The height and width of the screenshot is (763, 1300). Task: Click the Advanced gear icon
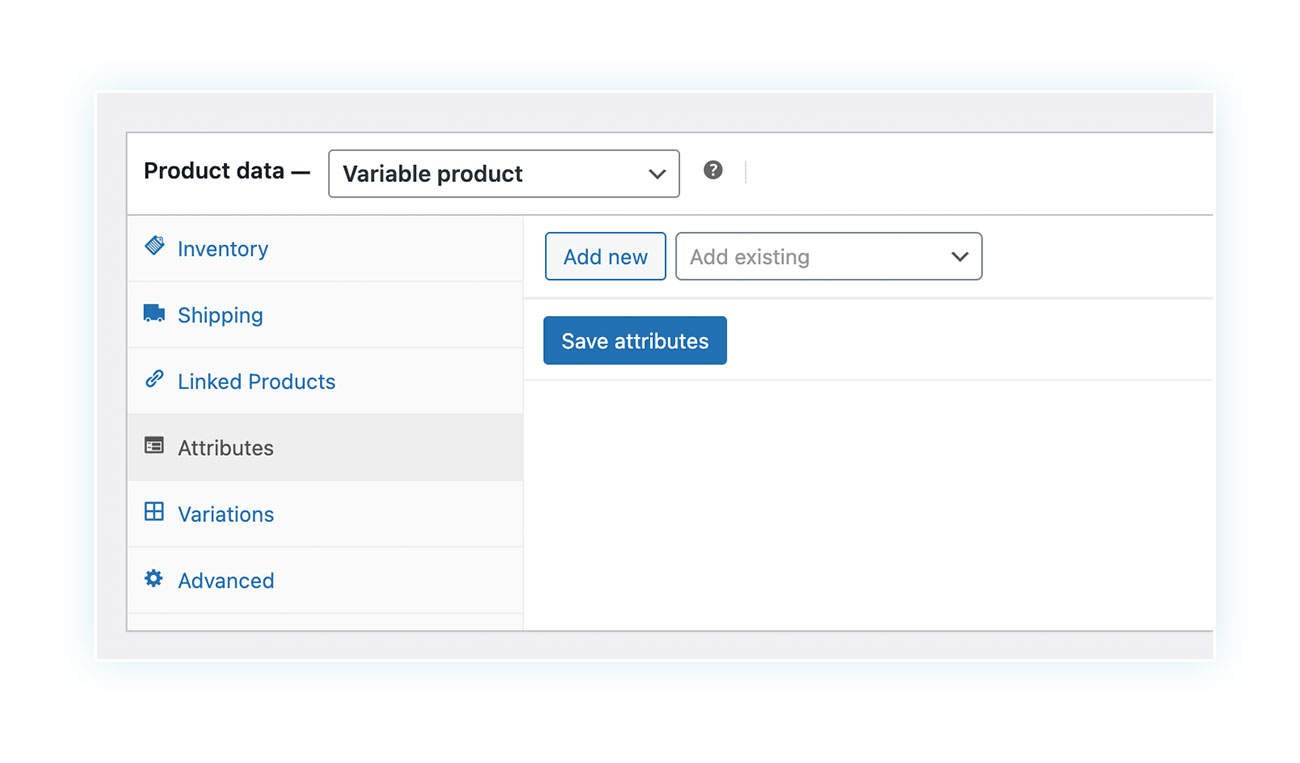(x=154, y=578)
